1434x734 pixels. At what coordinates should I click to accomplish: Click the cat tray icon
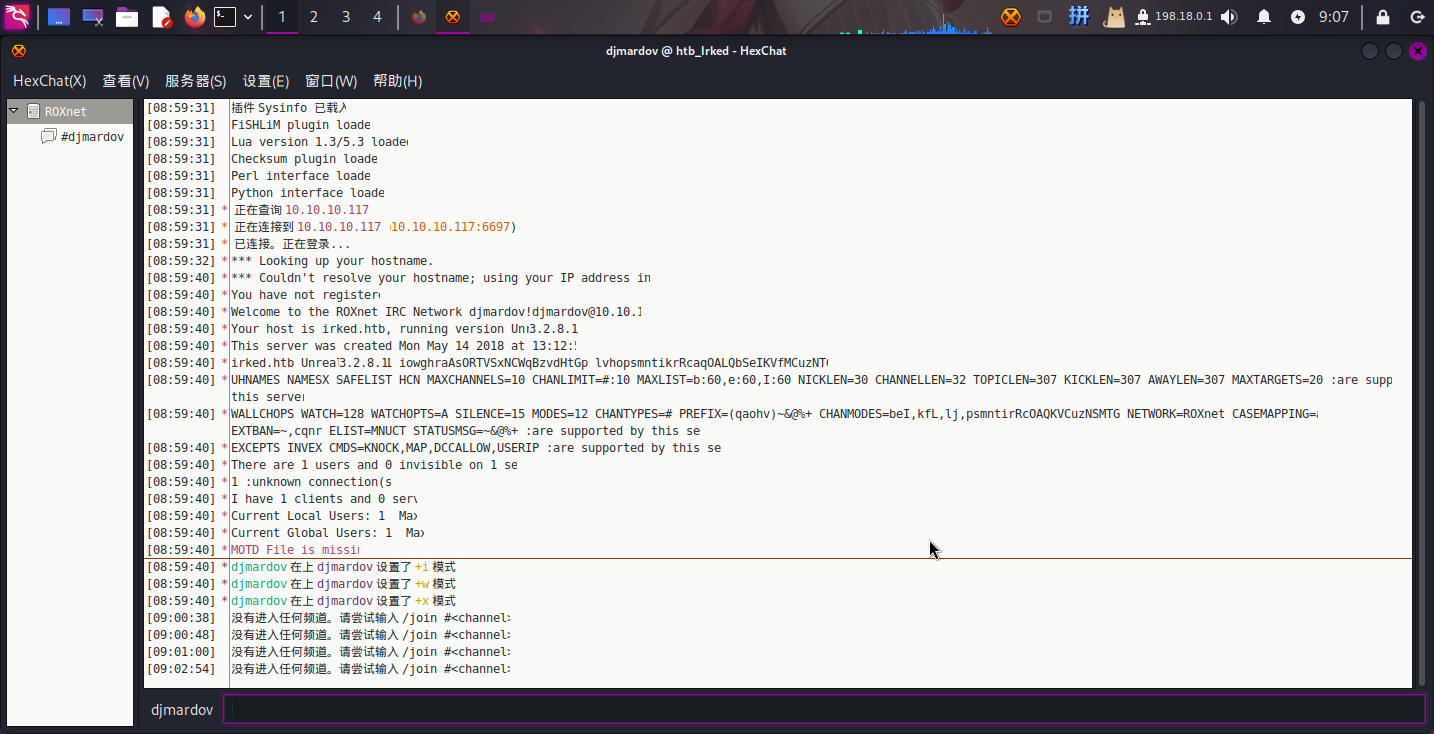(x=1113, y=17)
